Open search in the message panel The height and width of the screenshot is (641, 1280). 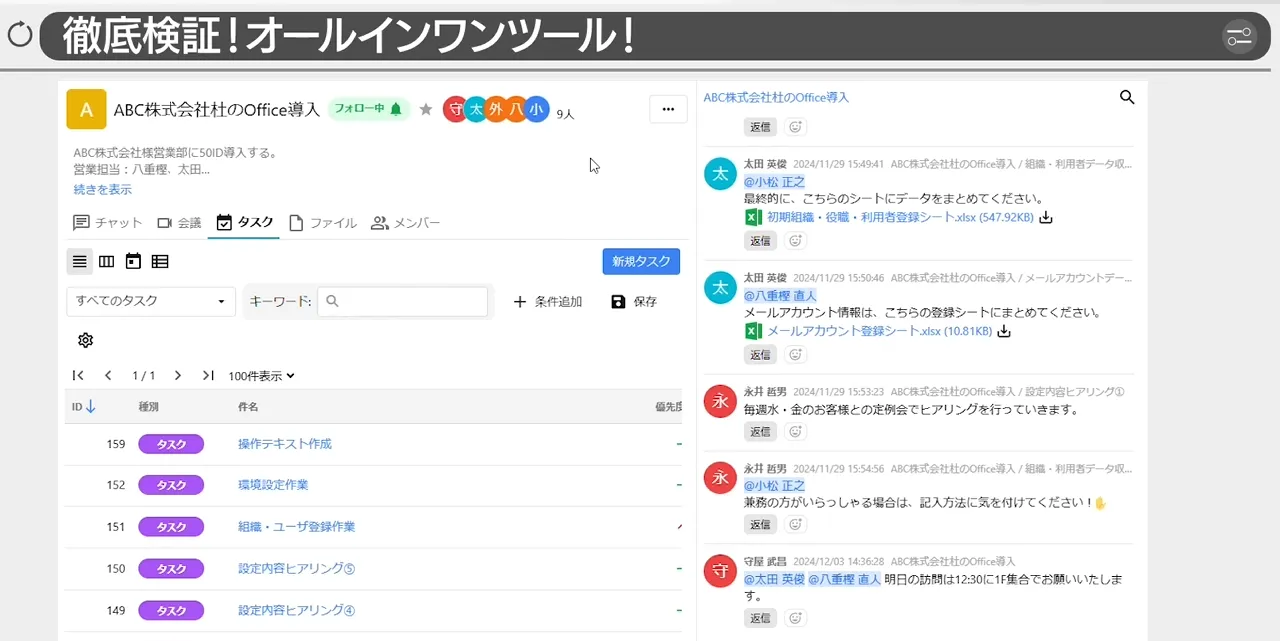[1127, 97]
